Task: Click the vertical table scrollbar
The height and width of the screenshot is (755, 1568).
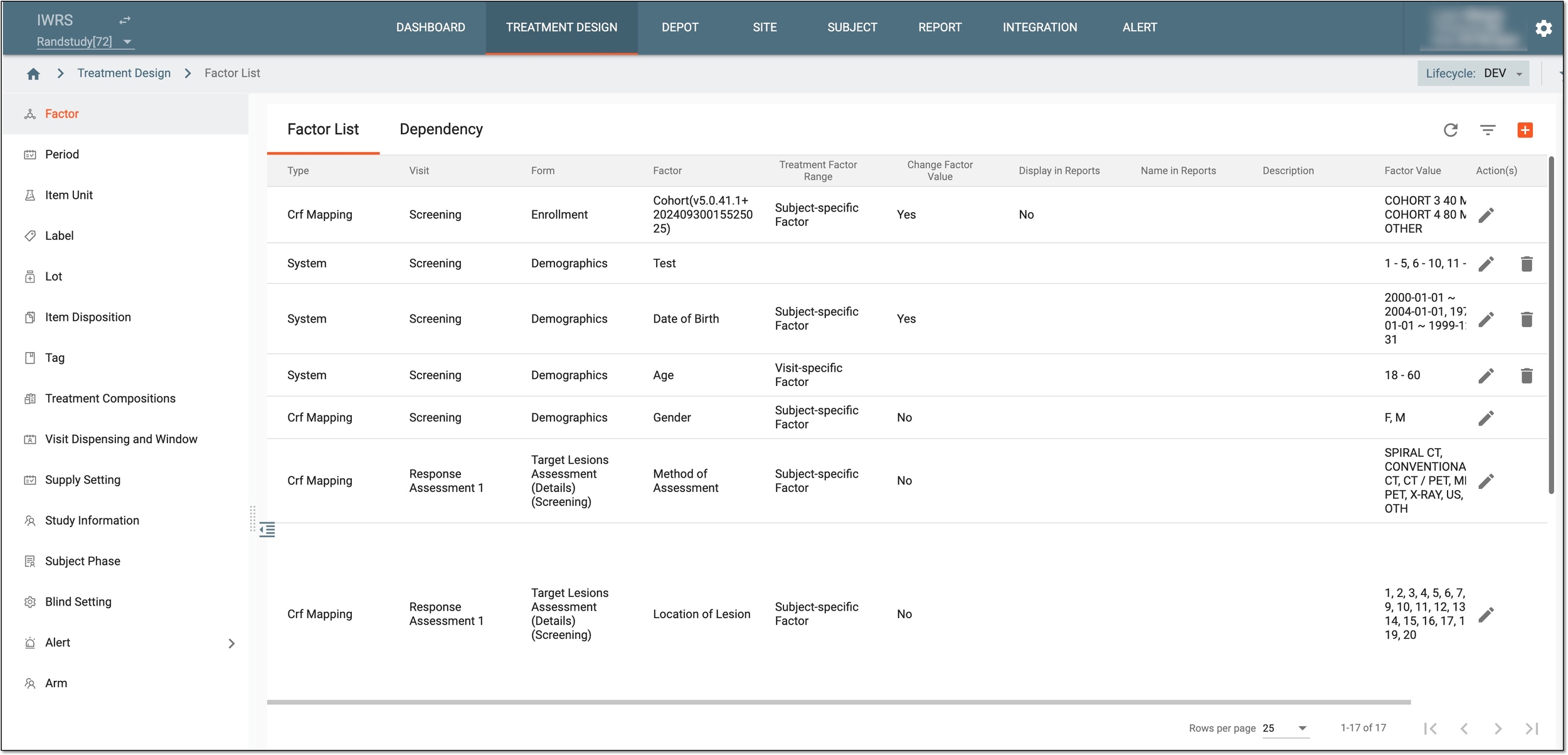Action: 1551,325
